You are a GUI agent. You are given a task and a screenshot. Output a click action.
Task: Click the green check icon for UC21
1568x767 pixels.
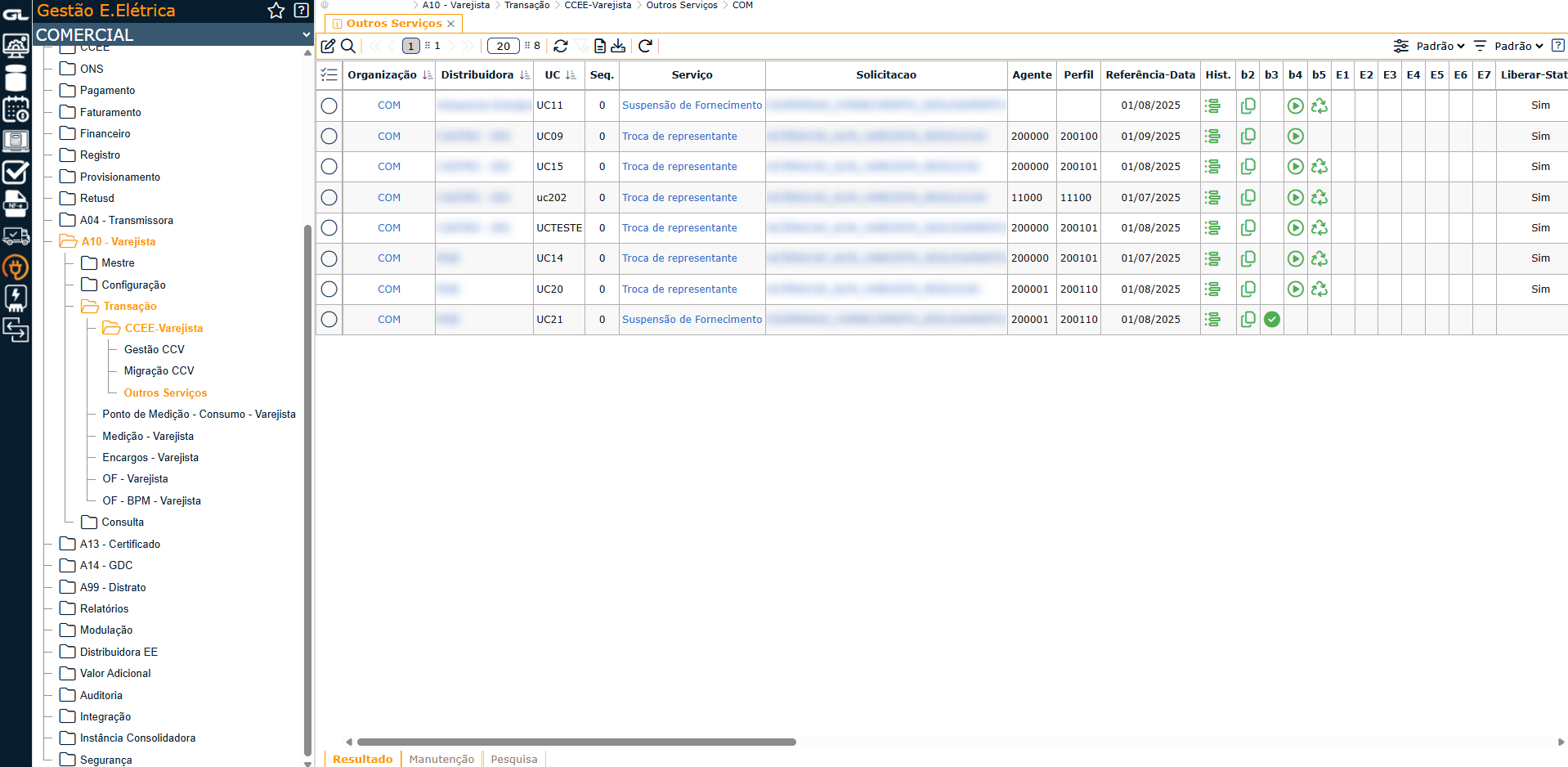1271,320
